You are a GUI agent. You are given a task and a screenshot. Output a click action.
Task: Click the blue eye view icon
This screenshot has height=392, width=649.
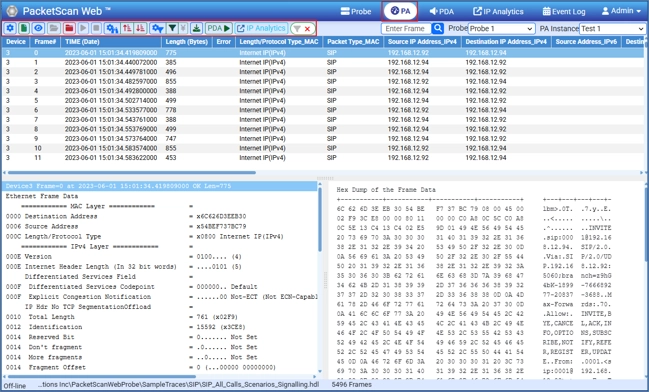tap(38, 28)
